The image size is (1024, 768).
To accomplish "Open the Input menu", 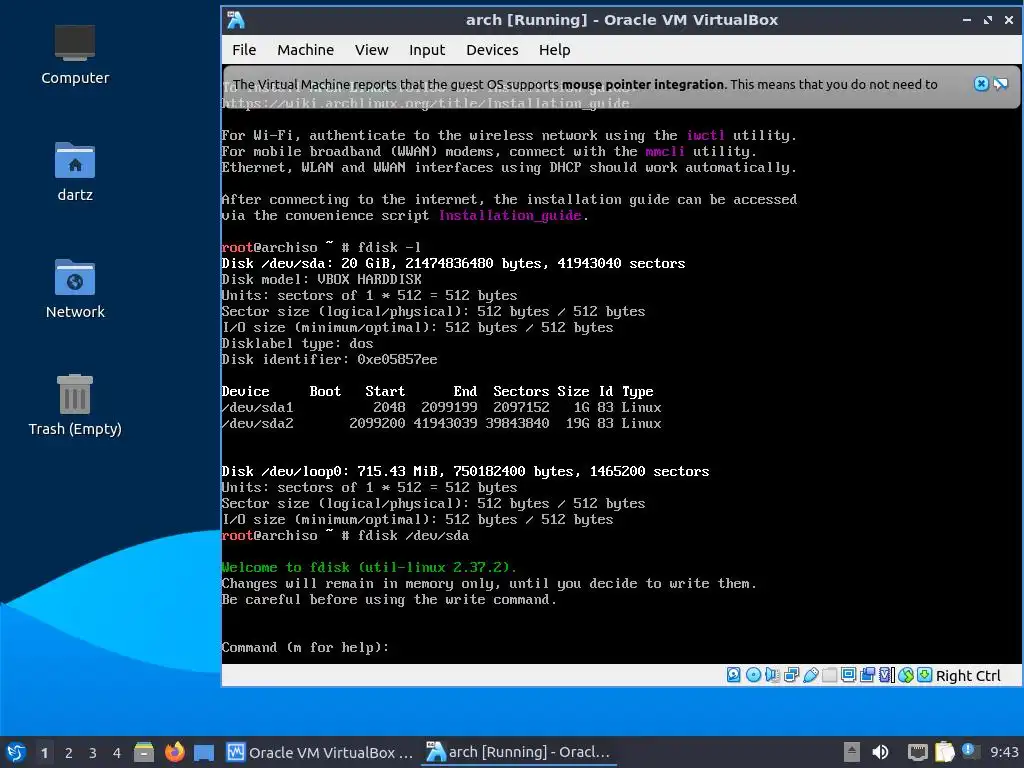I will pyautogui.click(x=426, y=50).
